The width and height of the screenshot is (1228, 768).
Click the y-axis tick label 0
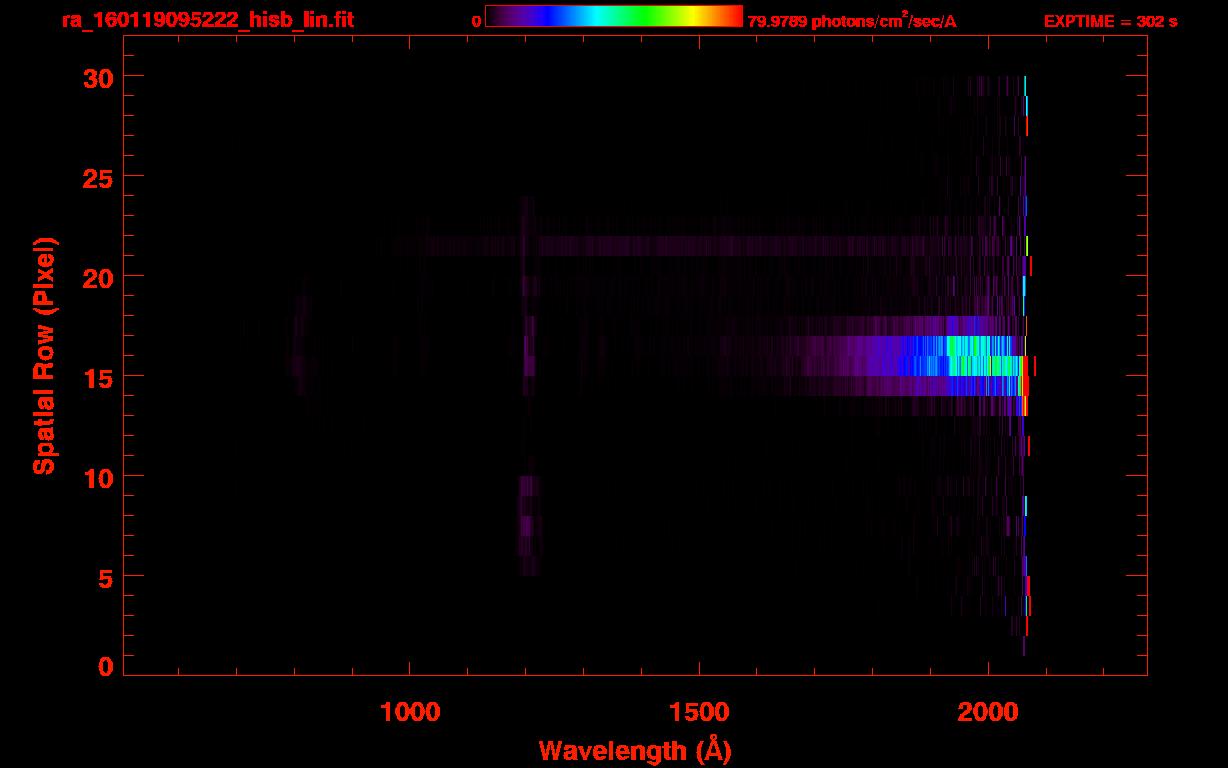tap(105, 667)
